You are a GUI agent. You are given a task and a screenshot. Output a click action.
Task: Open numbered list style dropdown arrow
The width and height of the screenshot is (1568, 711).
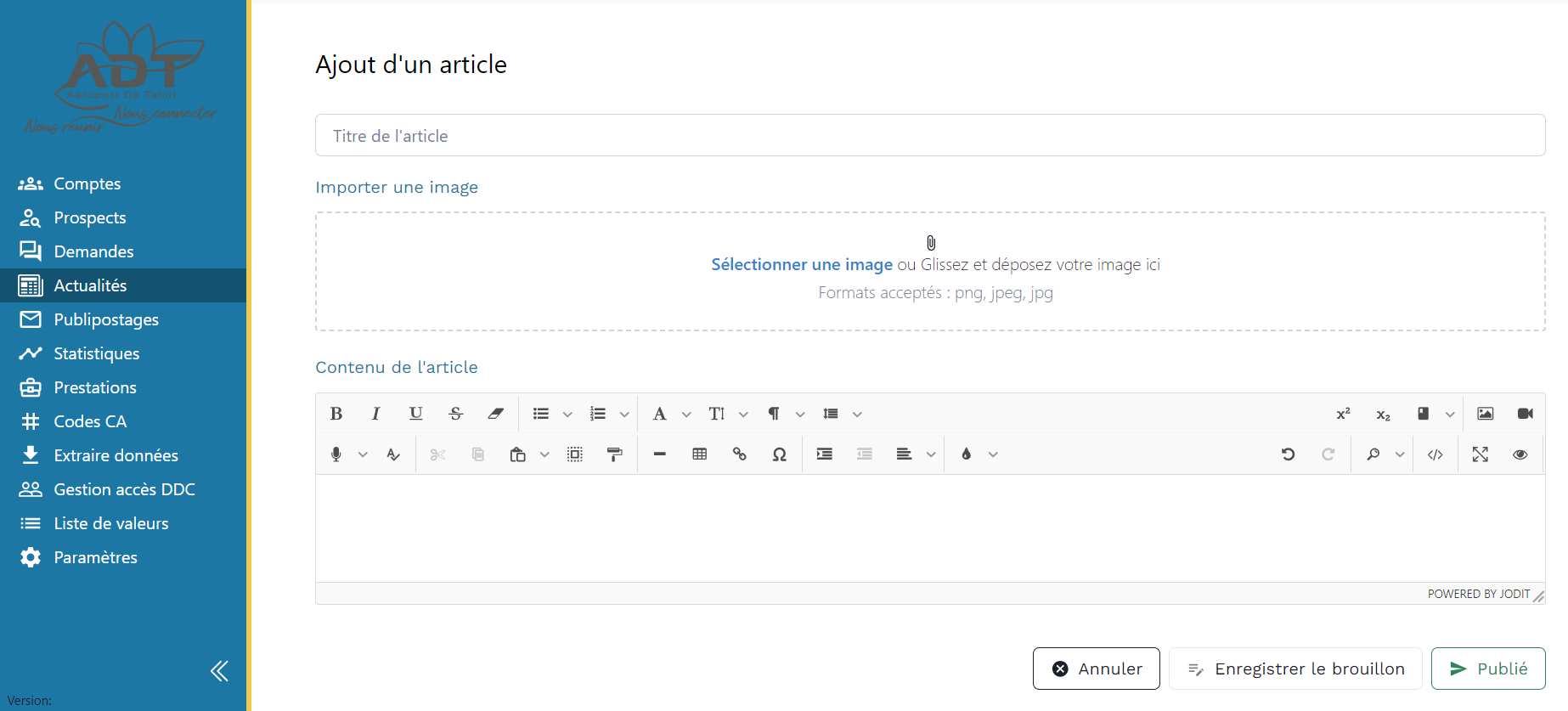[x=624, y=415]
